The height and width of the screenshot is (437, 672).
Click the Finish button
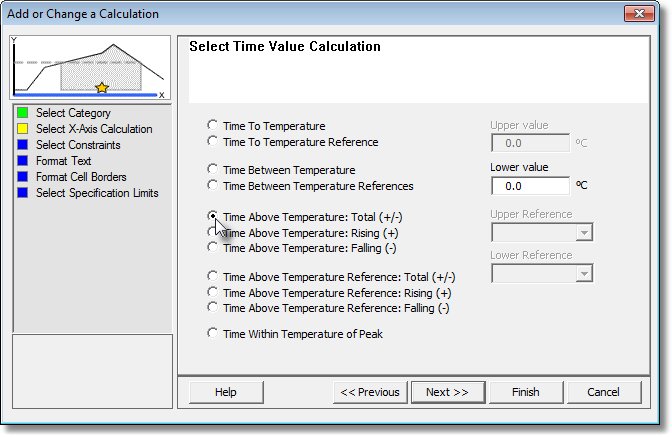click(x=526, y=392)
